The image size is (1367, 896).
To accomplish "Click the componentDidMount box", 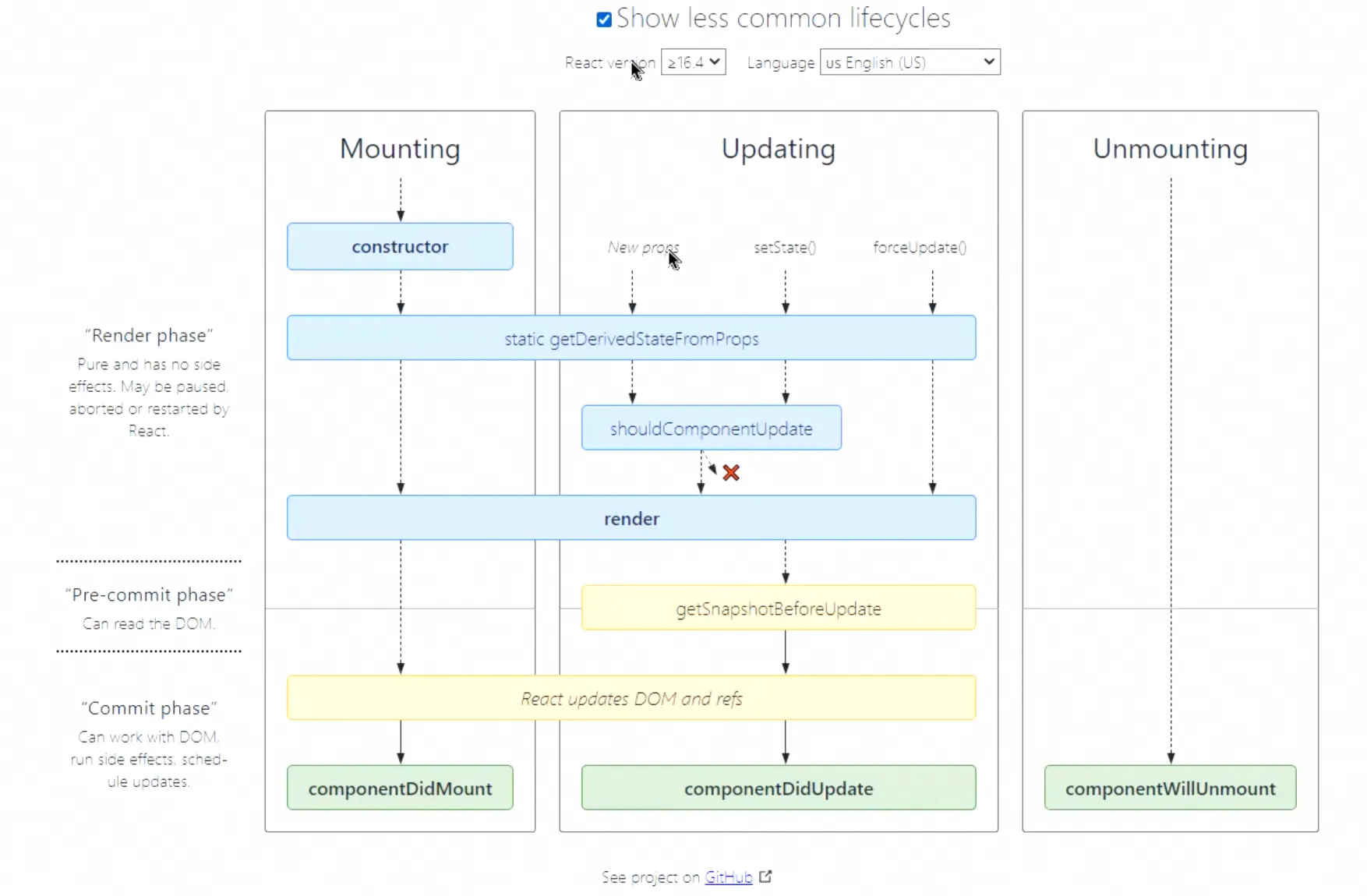I will click(x=400, y=788).
